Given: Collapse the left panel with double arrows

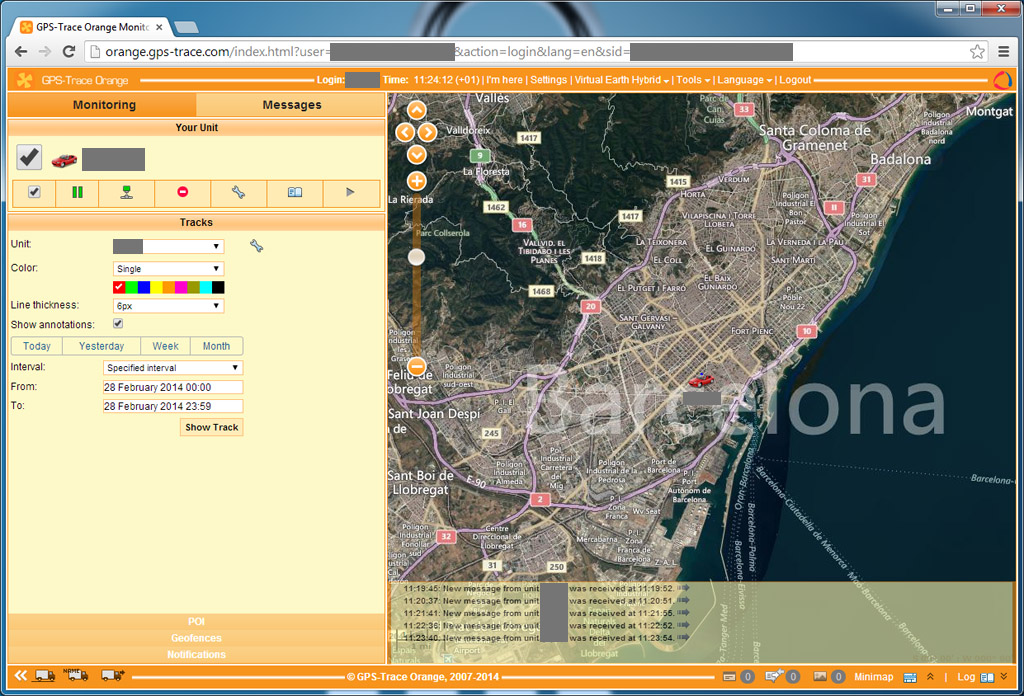Looking at the screenshot, I should [x=21, y=676].
